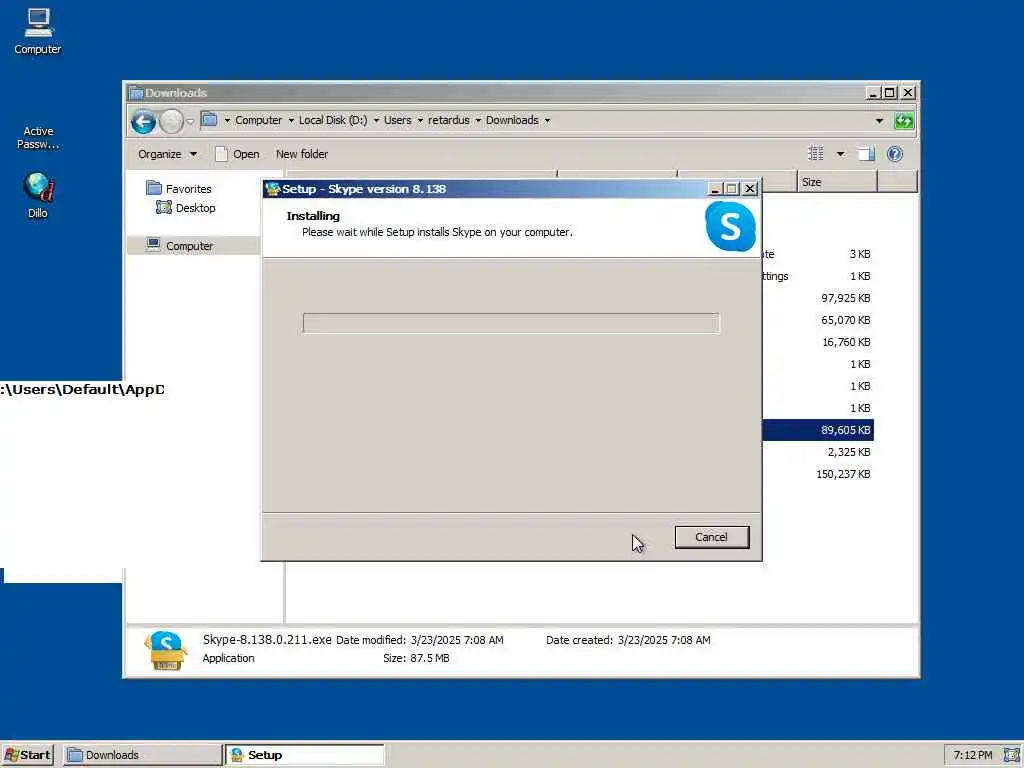Image resolution: width=1024 pixels, height=768 pixels.
Task: Open the Dillo browser desktop icon
Action: click(x=38, y=196)
